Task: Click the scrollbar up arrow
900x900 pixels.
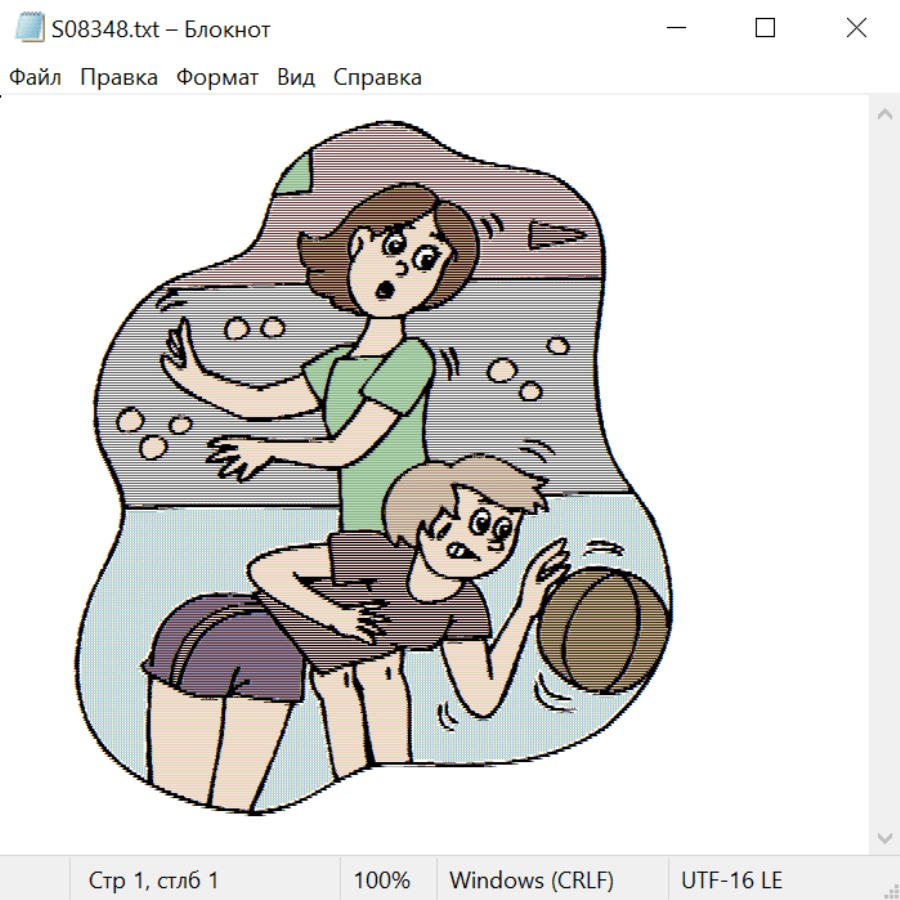Action: pos(884,115)
